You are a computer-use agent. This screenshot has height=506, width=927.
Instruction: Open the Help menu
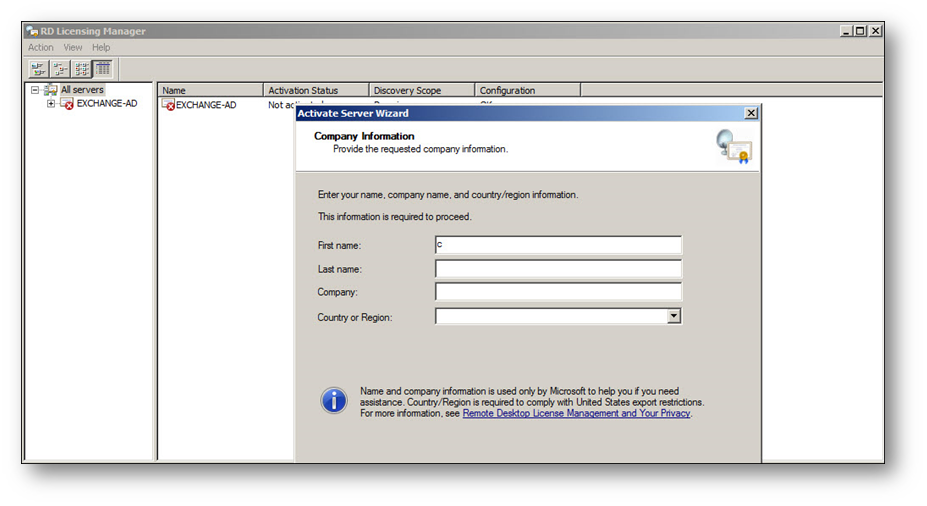pyautogui.click(x=101, y=47)
